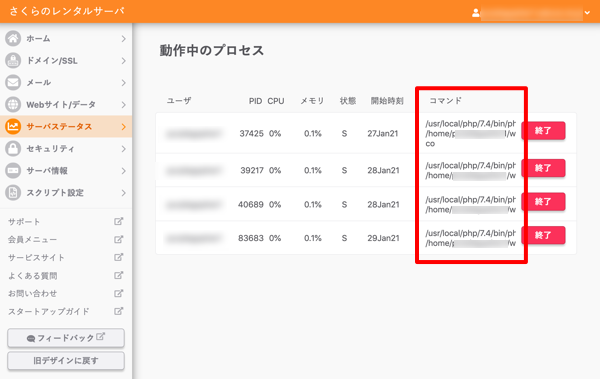Click the さくらのレンタルサーバ header title
The image size is (600, 379).
67,11
